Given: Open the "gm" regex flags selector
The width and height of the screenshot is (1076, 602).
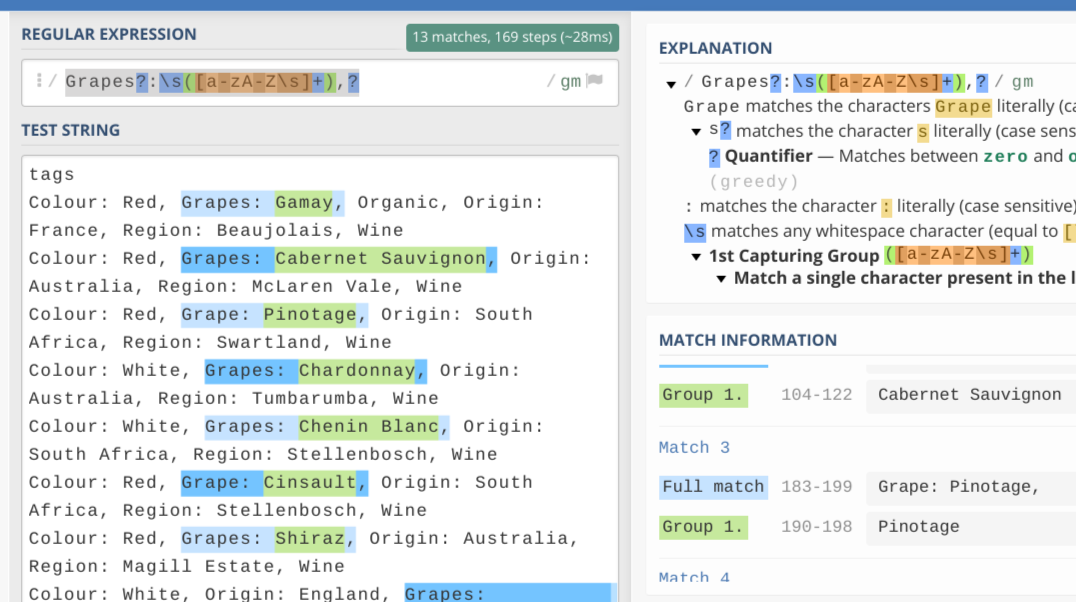Looking at the screenshot, I should pos(570,82).
